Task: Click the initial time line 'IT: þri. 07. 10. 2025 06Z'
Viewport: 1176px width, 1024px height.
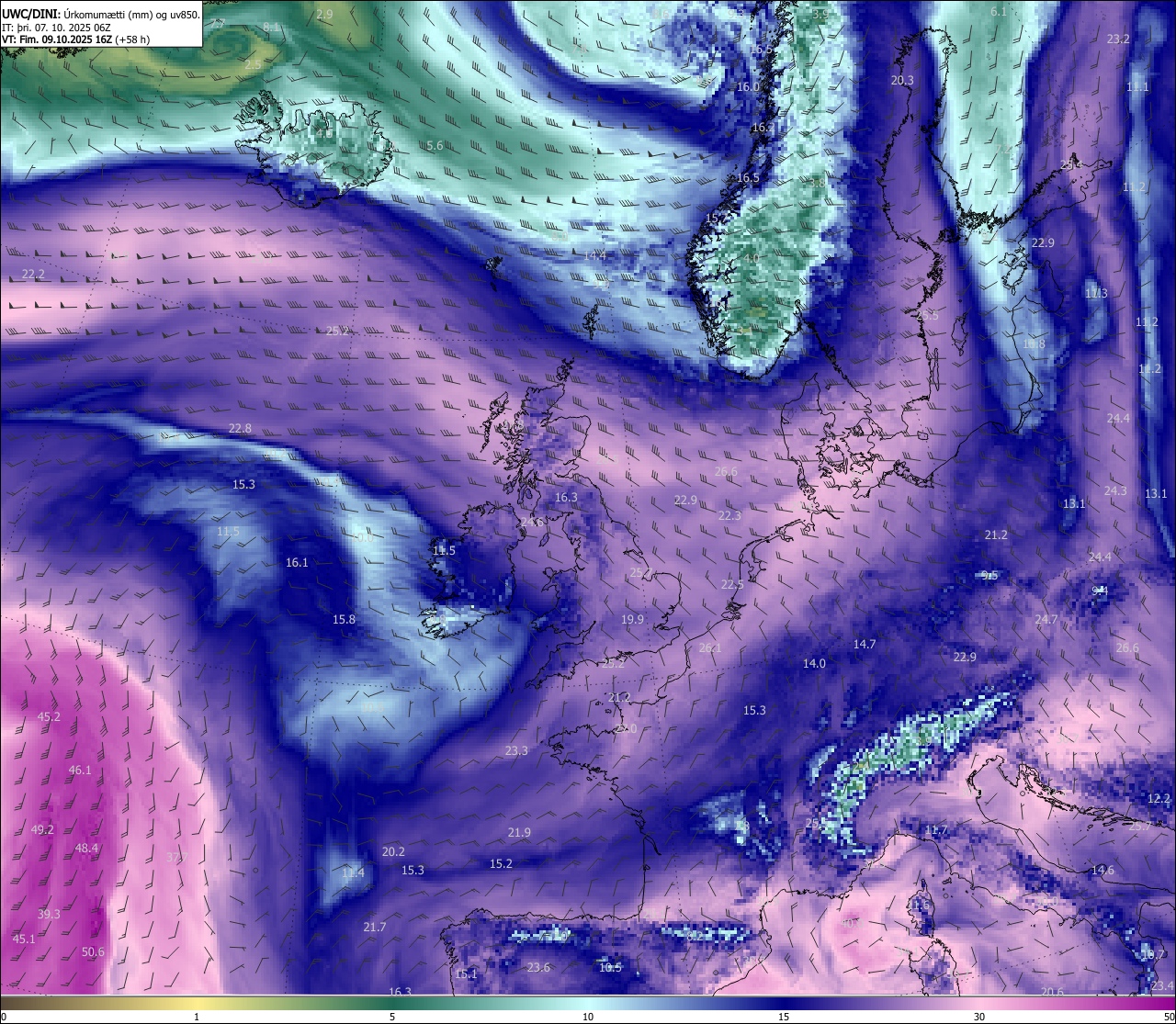Action: pyautogui.click(x=56, y=27)
